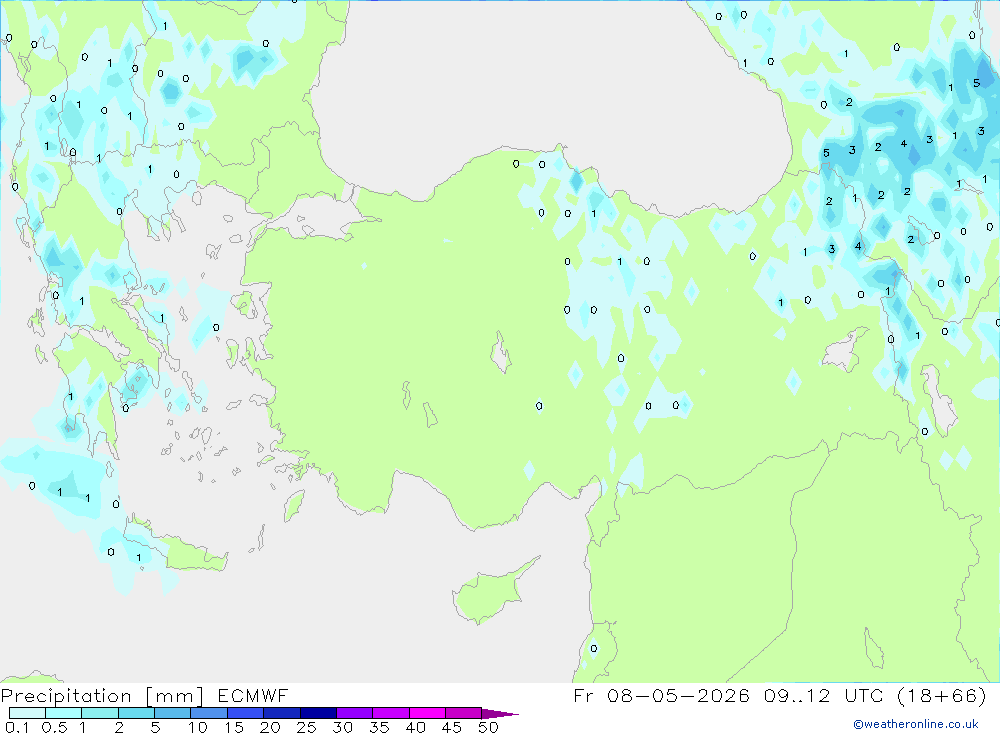Click the above-50 arrow tip of legend

[500, 714]
